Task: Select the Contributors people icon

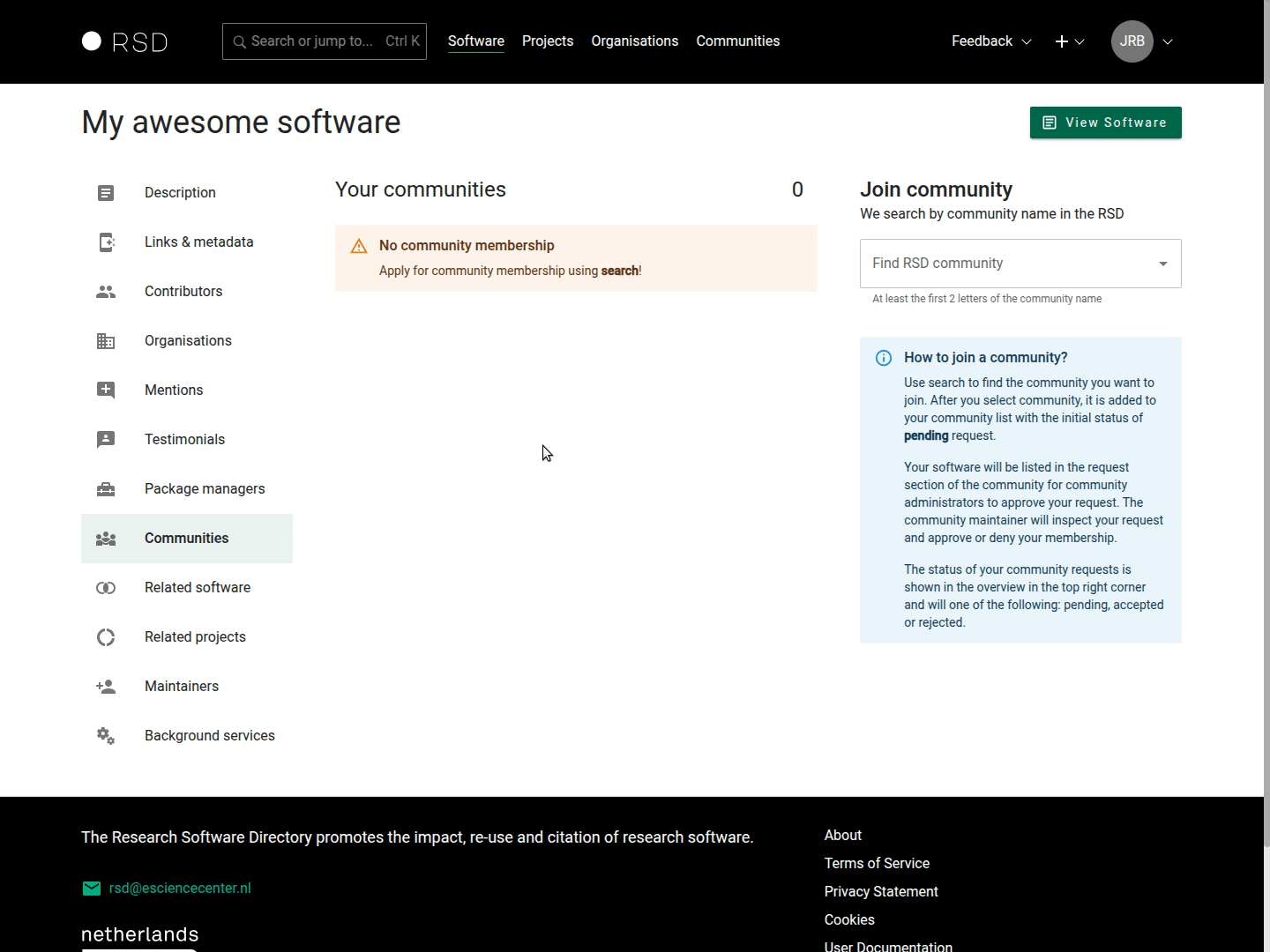Action: (x=106, y=292)
